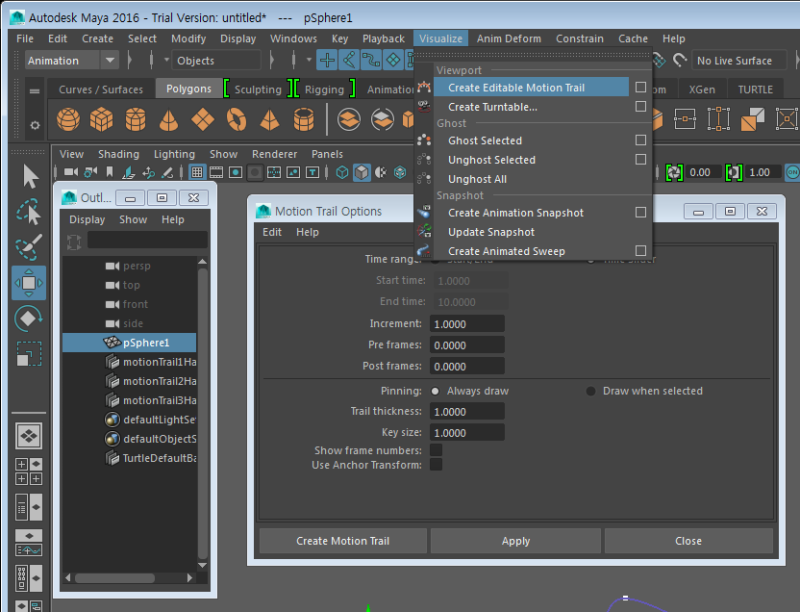Choose the Move tool in Tool Box

[x=29, y=283]
